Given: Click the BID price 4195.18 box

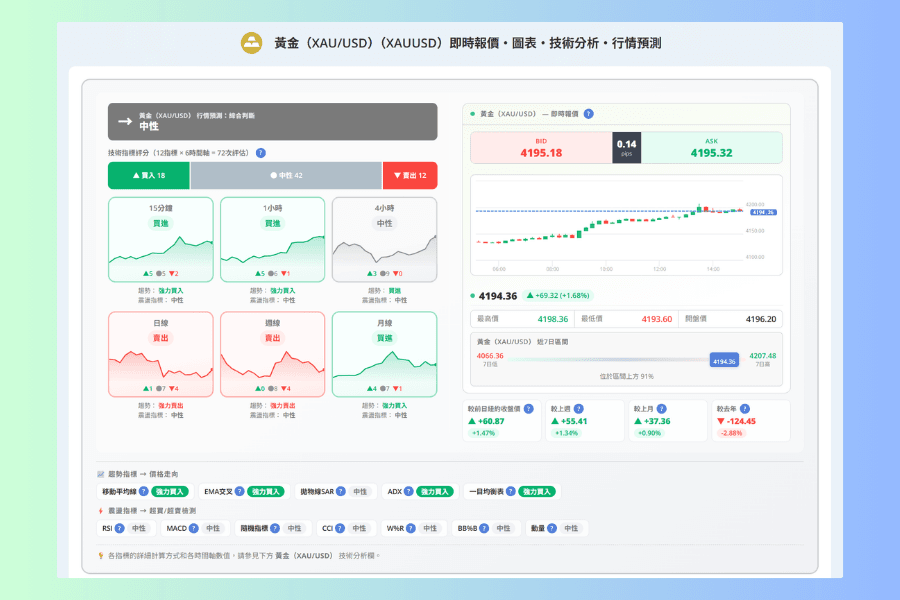Looking at the screenshot, I should pyautogui.click(x=541, y=148).
